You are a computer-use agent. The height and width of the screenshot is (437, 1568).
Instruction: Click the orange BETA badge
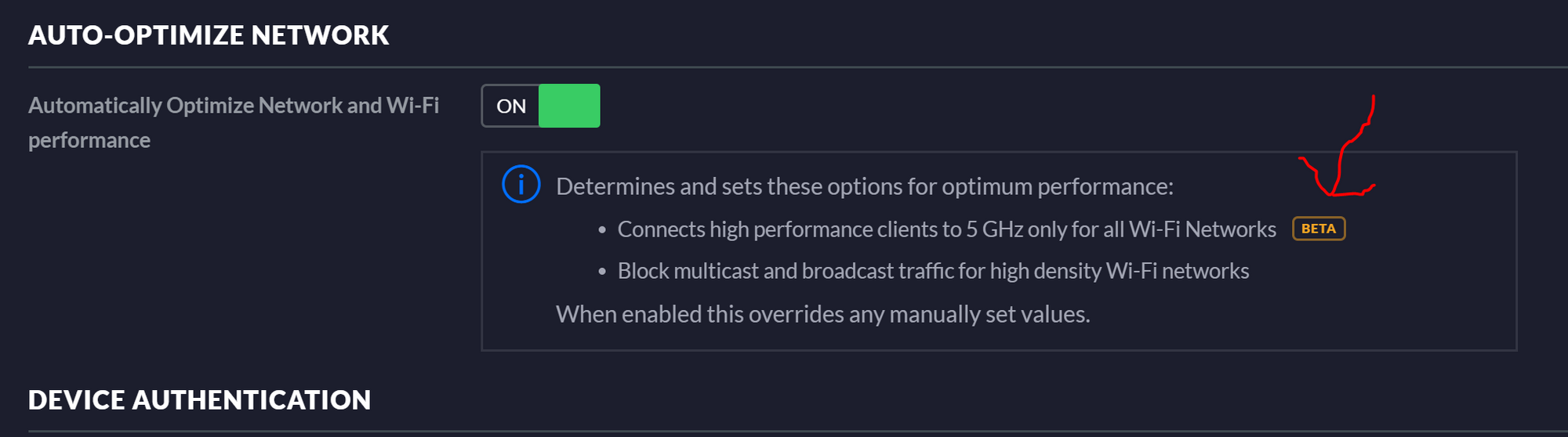pos(1319,229)
